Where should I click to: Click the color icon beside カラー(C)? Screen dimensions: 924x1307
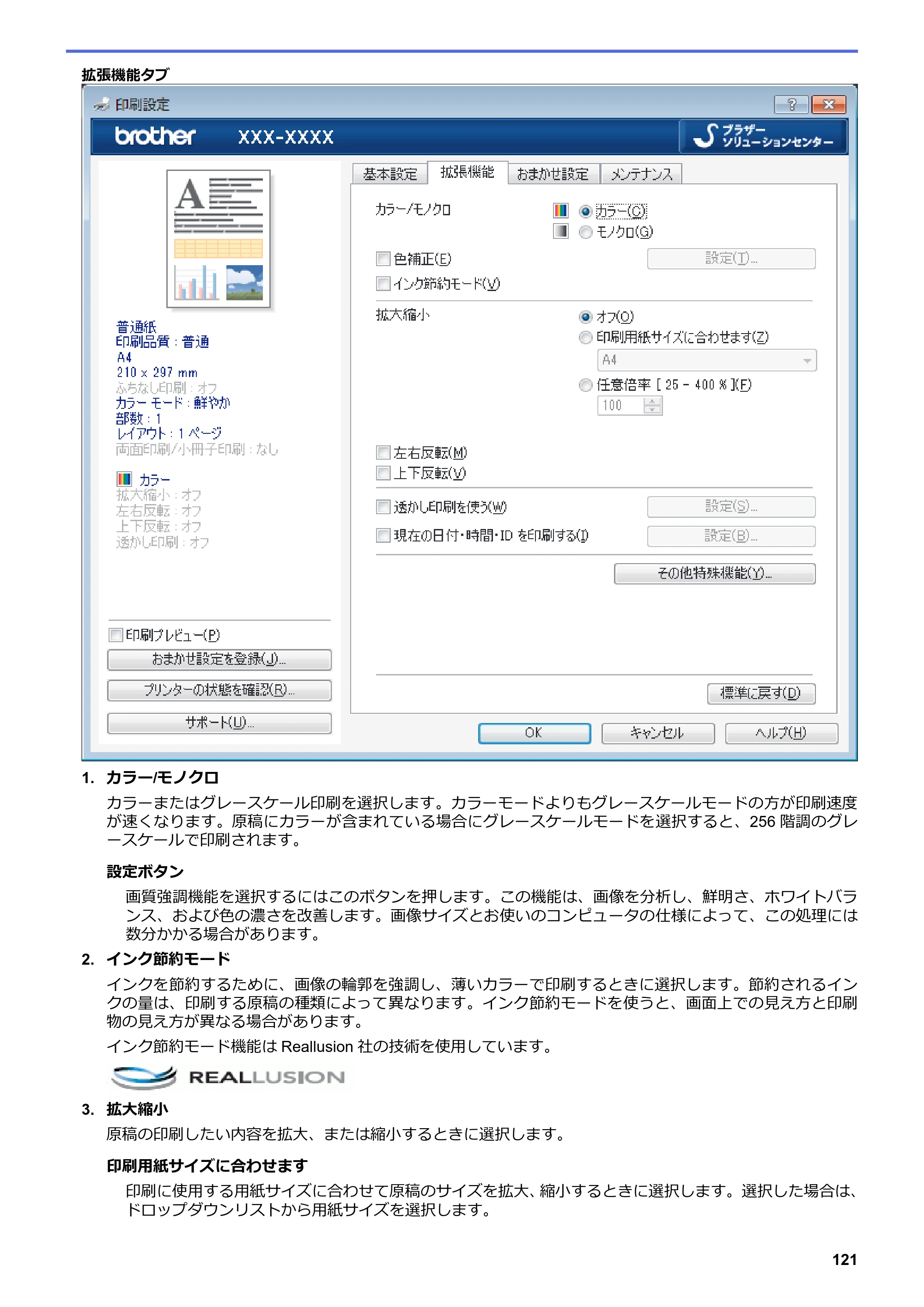pyautogui.click(x=560, y=211)
